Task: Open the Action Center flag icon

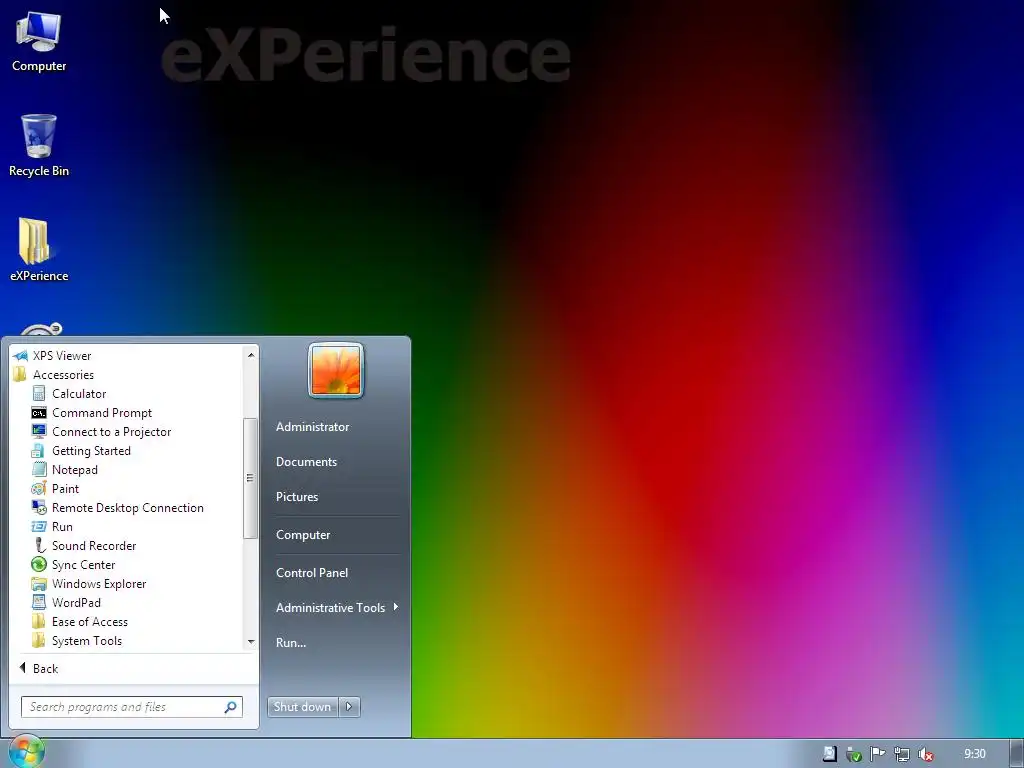Action: (x=877, y=754)
